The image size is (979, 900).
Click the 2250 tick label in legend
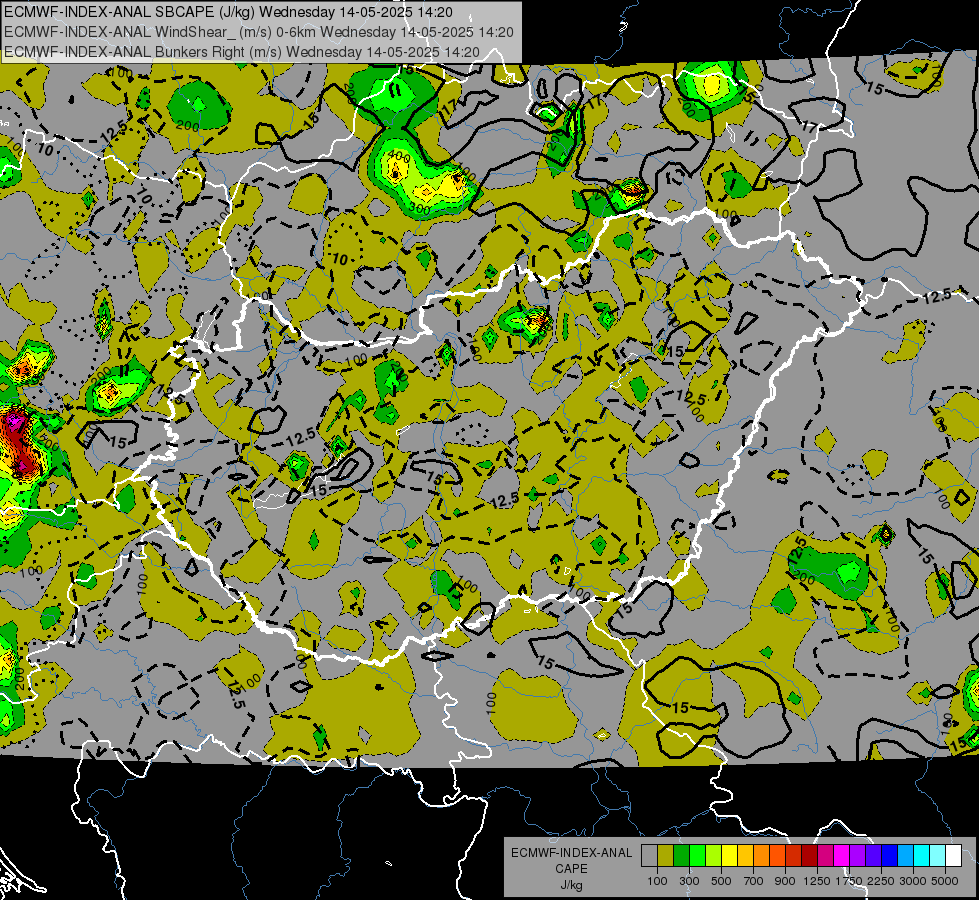(x=881, y=881)
